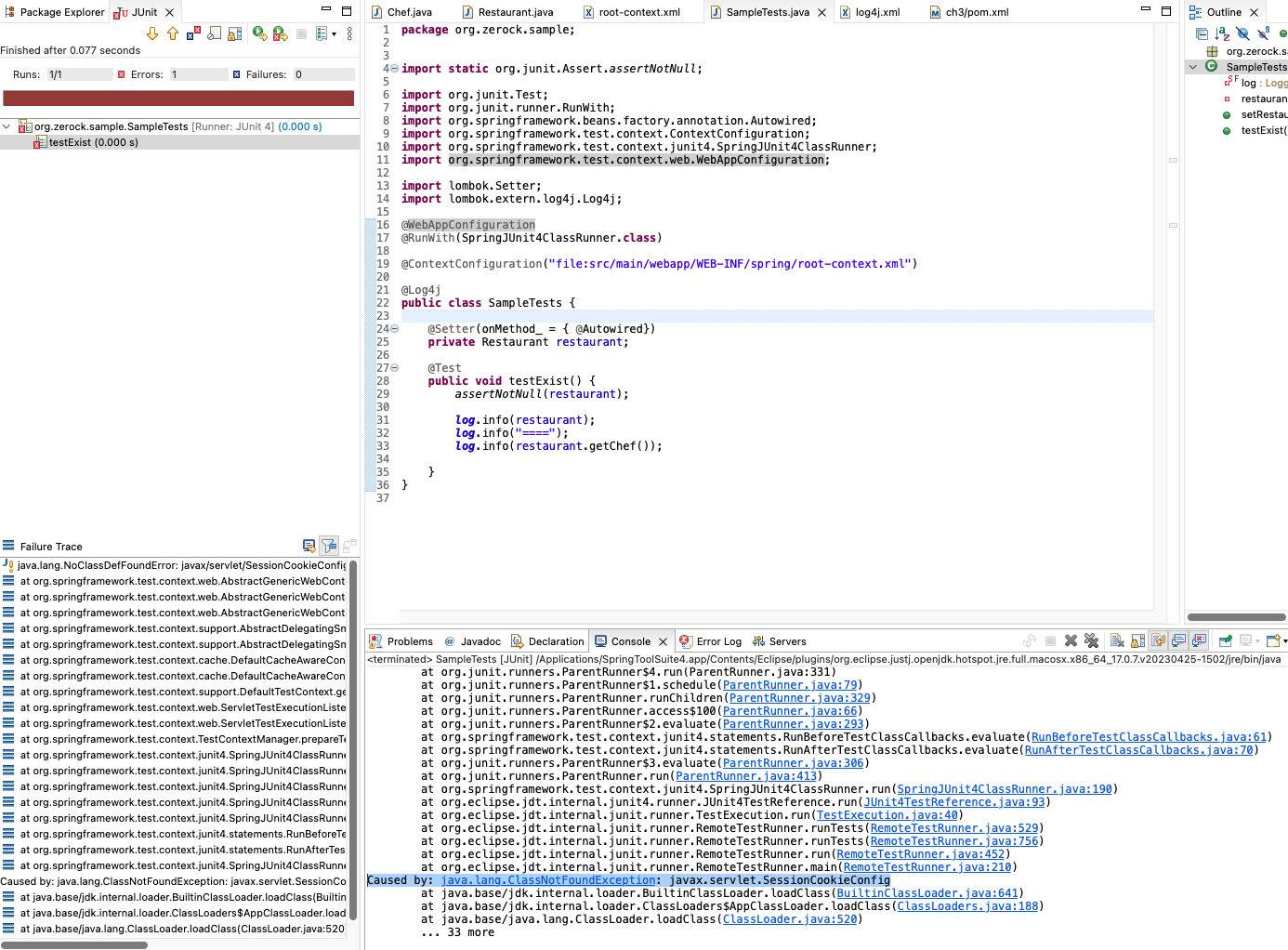Open JUnit view menu (three dots)
1288x950 pixels.
point(349,33)
